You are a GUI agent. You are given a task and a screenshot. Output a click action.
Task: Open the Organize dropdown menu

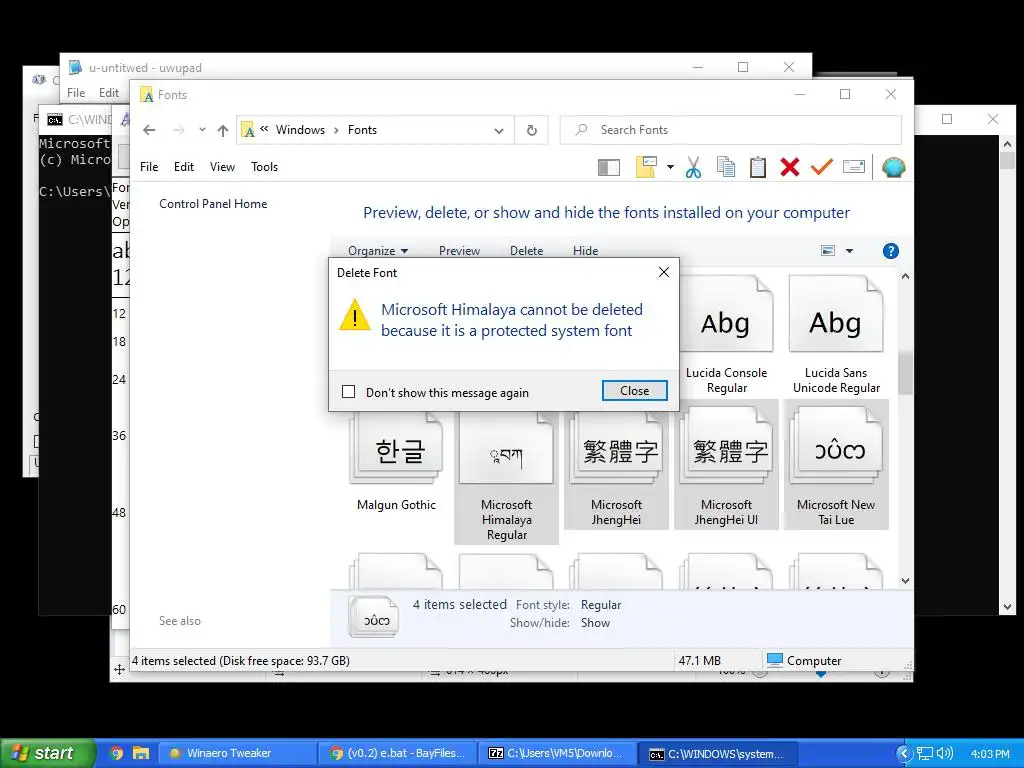[x=377, y=251]
